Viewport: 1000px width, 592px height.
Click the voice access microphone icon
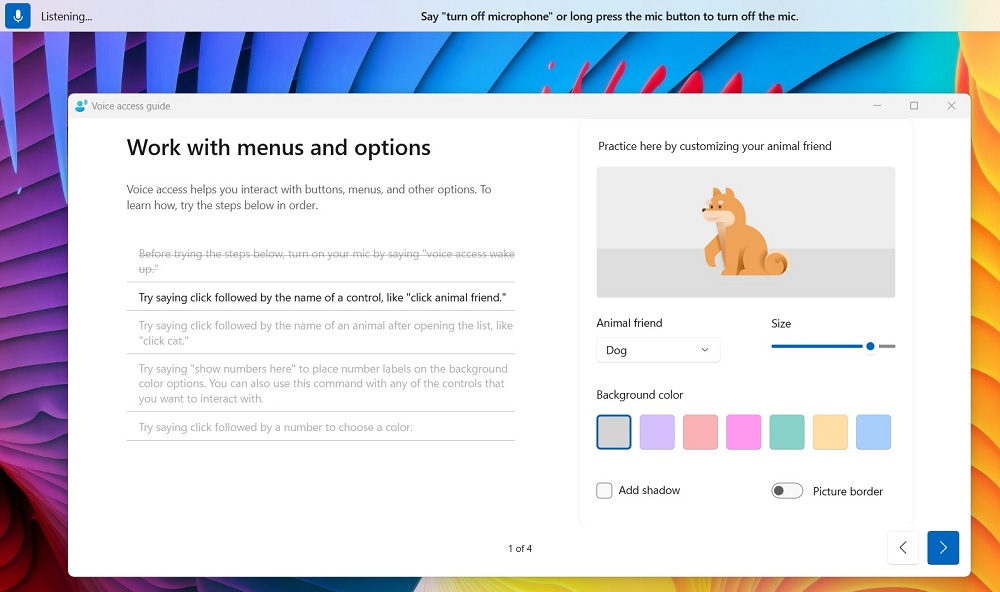(x=18, y=16)
